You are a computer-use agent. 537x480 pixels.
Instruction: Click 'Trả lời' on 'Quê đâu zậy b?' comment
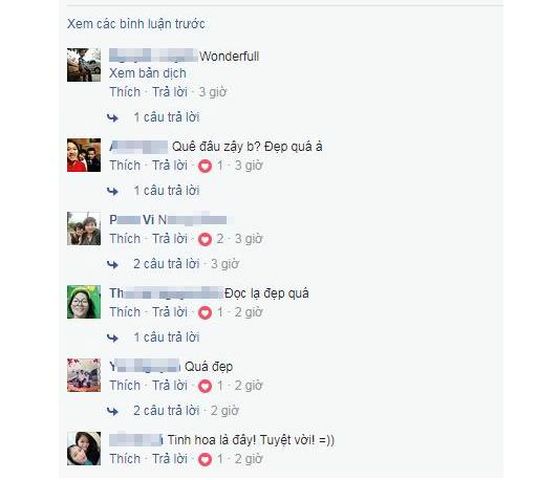[x=170, y=165]
